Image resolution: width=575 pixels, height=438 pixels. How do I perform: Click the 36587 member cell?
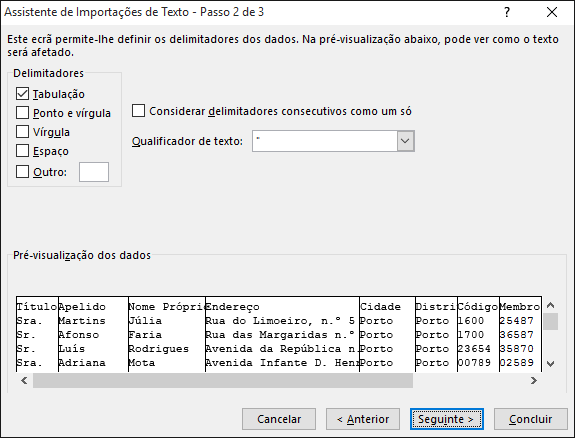(517, 335)
